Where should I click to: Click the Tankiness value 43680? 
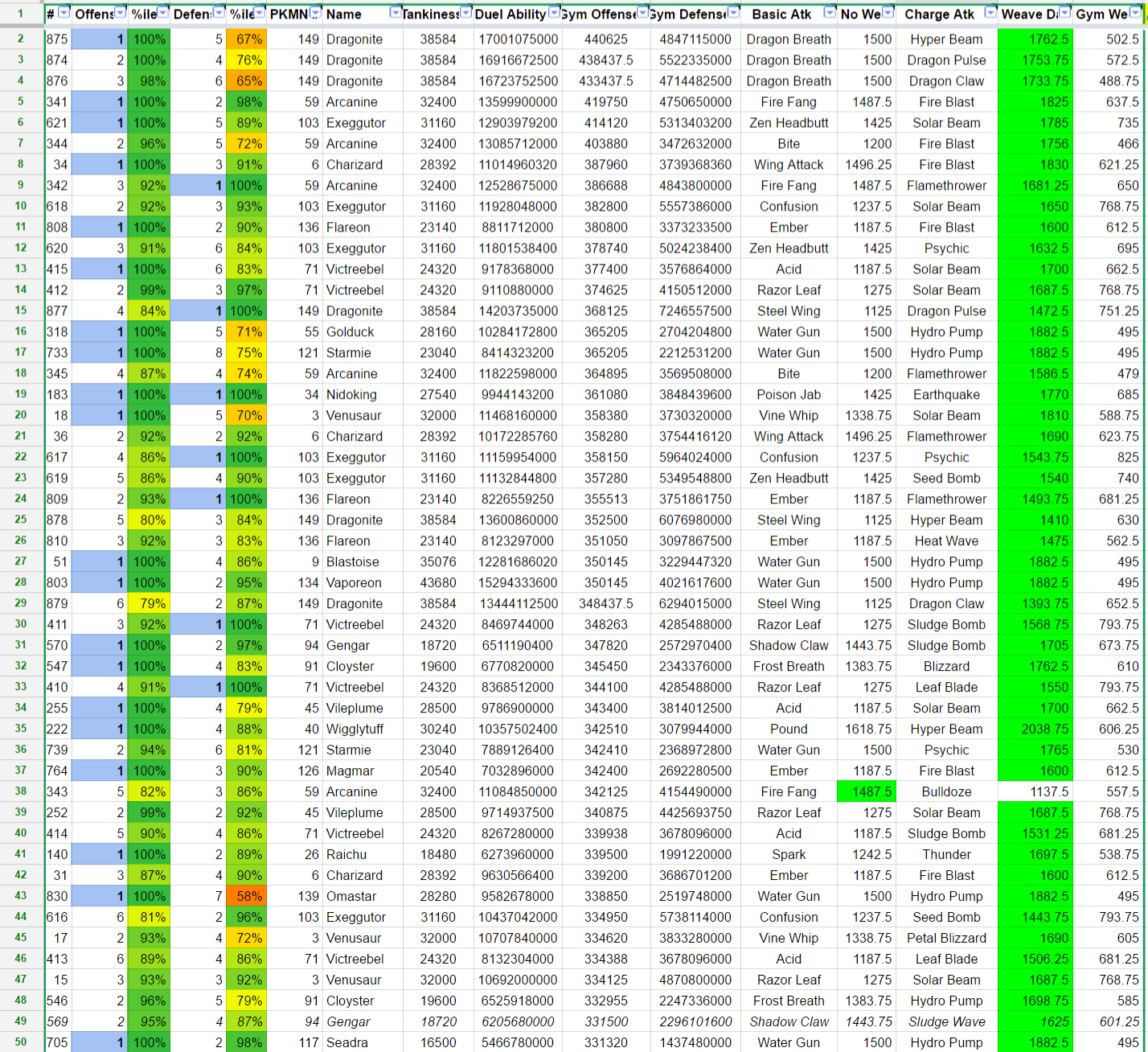click(438, 582)
